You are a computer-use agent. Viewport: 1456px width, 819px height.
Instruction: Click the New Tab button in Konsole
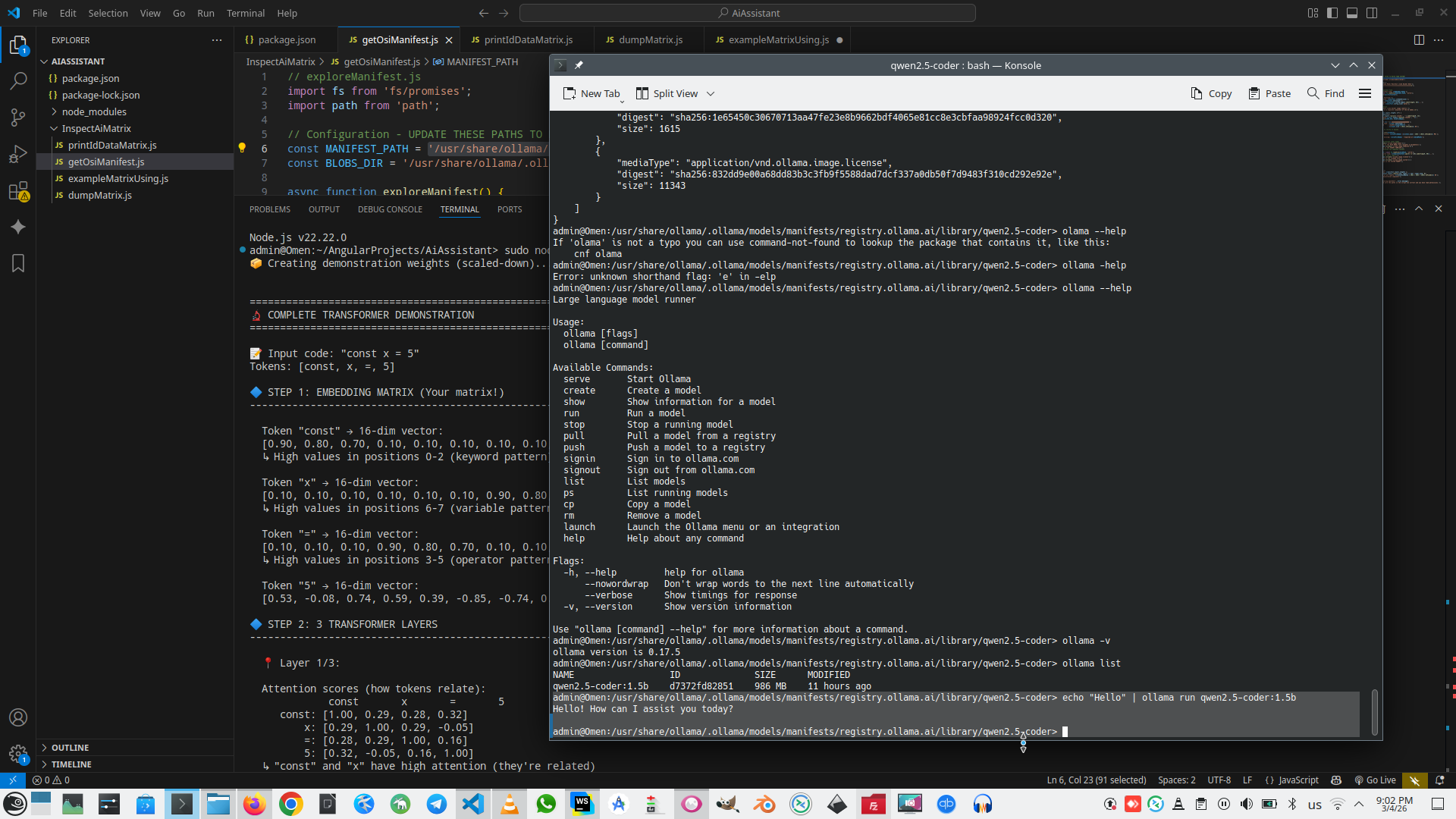tap(591, 93)
